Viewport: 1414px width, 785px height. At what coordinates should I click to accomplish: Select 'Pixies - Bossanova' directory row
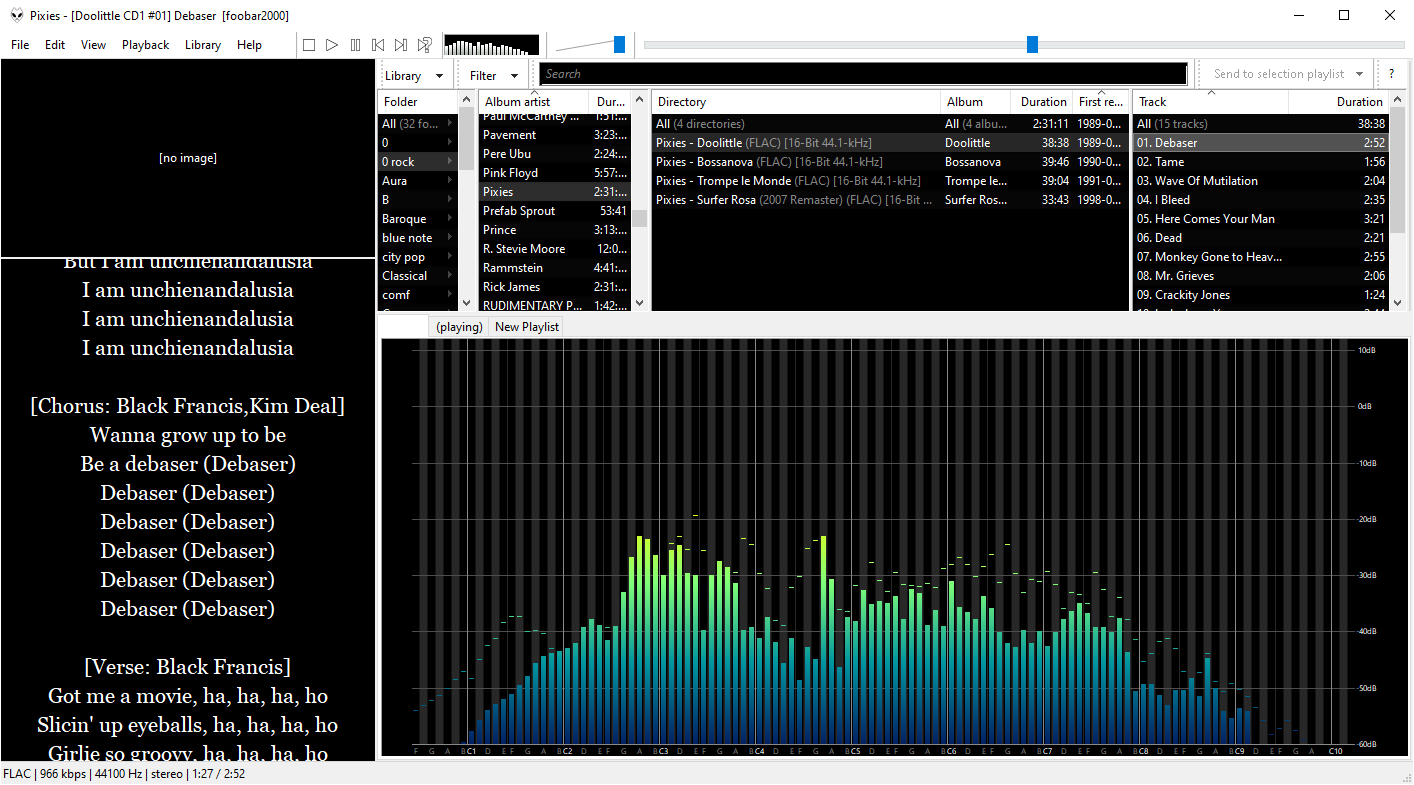[890, 162]
